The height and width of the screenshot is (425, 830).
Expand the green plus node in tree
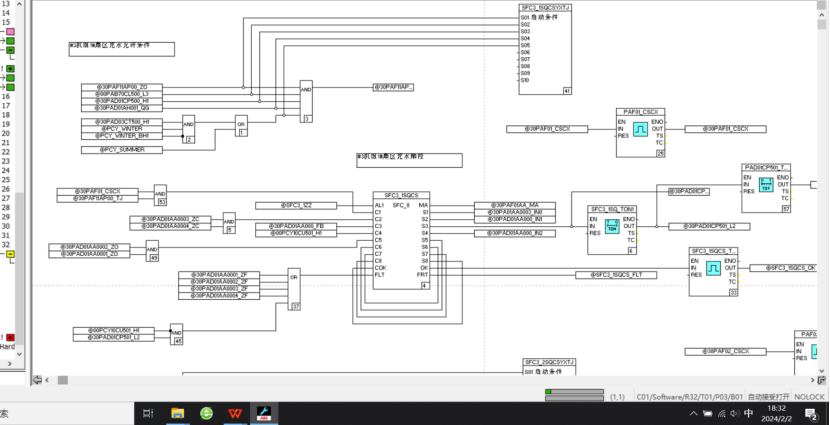click(x=11, y=69)
